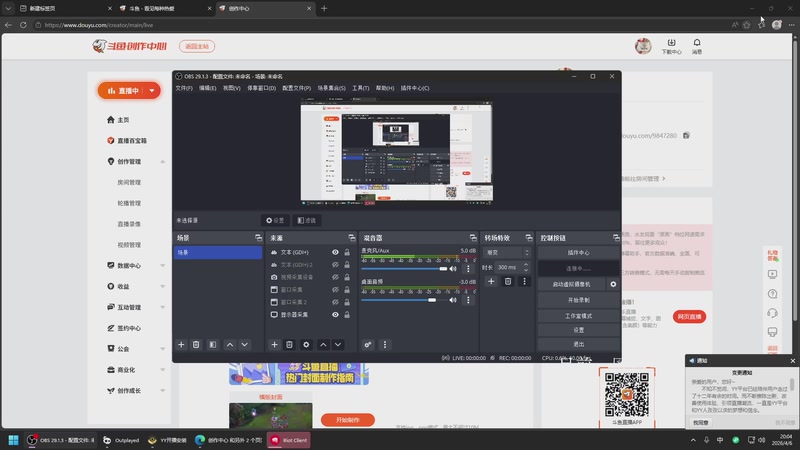Image resolution: width=800 pixels, height=450 pixels.
Task: Expand the 创作成长 sidebar section
Action: point(163,391)
